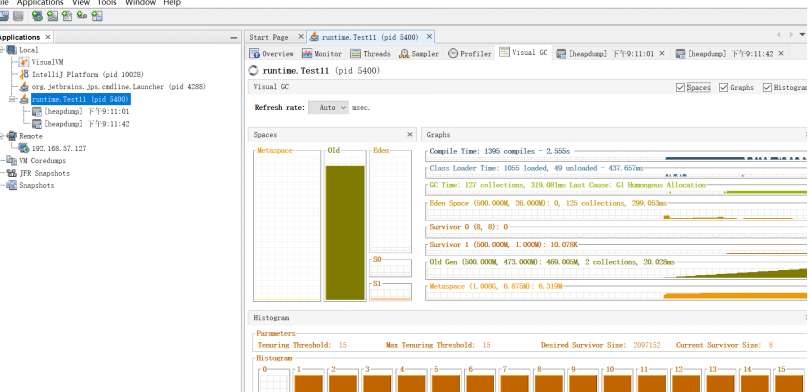Close the heapdump 9:11:42 tab
The width and height of the screenshot is (808, 392).
pyautogui.click(x=781, y=53)
